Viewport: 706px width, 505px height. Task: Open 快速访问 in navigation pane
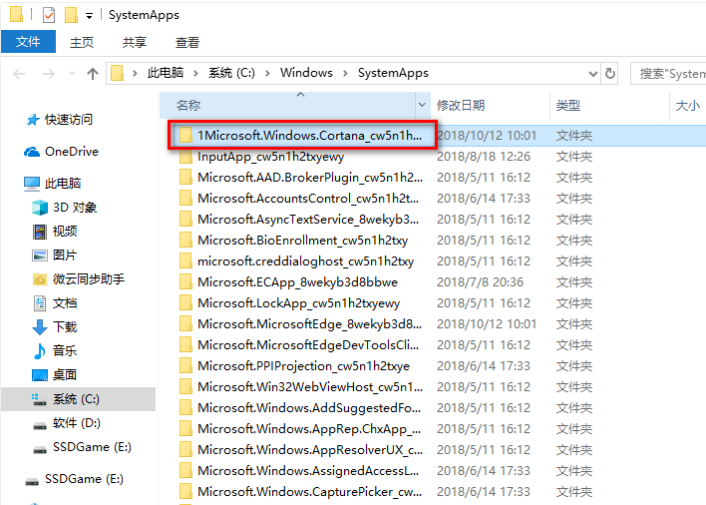[x=59, y=119]
